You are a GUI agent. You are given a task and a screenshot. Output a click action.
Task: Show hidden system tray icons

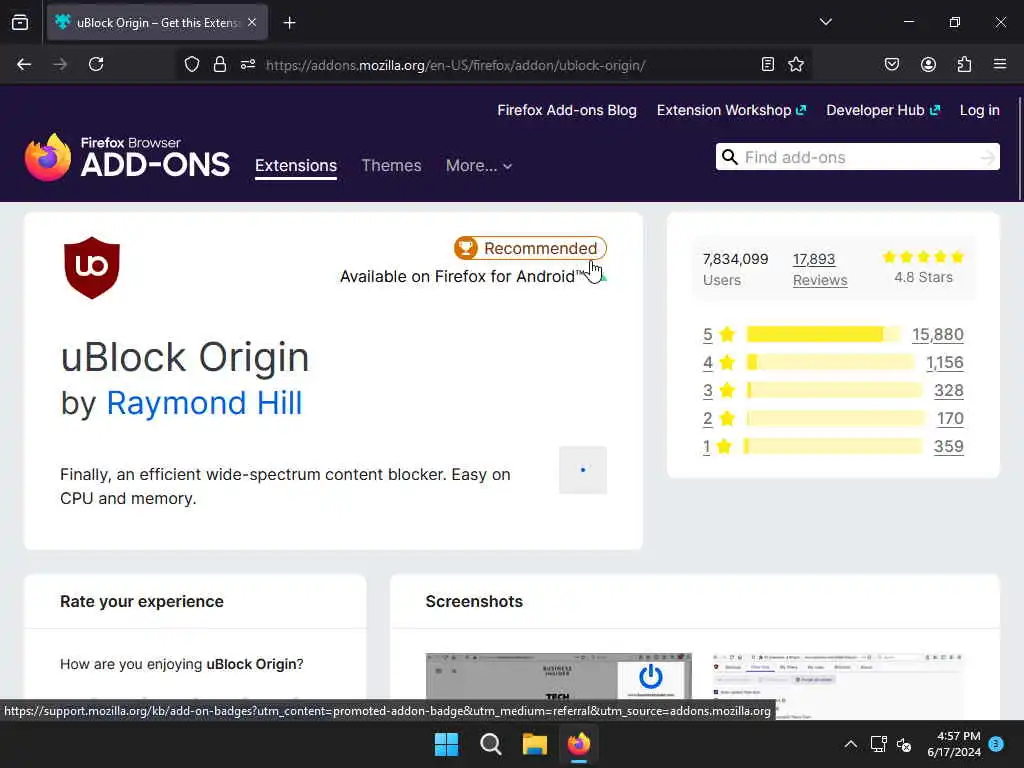tap(850, 744)
